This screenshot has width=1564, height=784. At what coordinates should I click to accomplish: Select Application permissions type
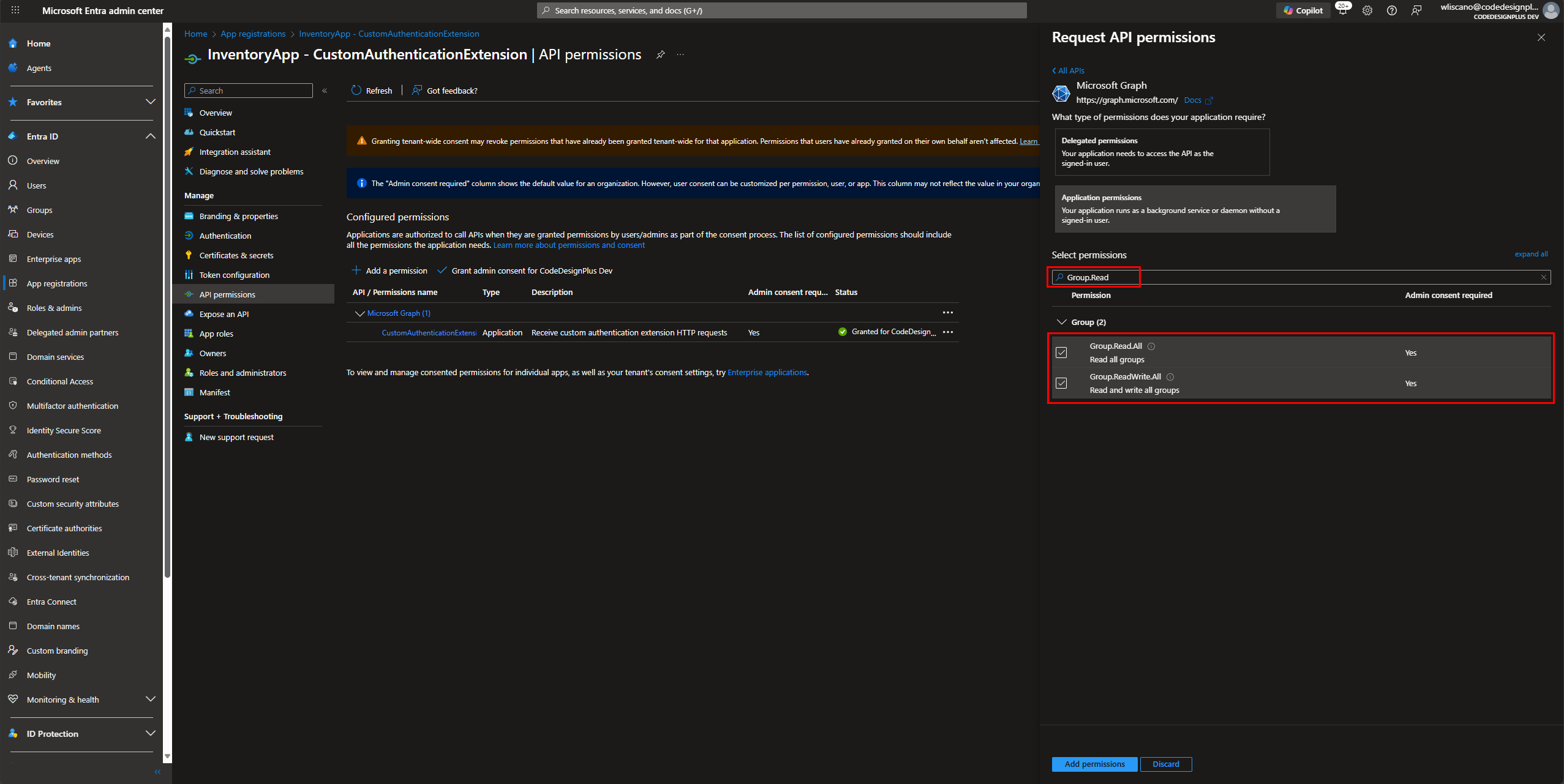(x=1195, y=209)
